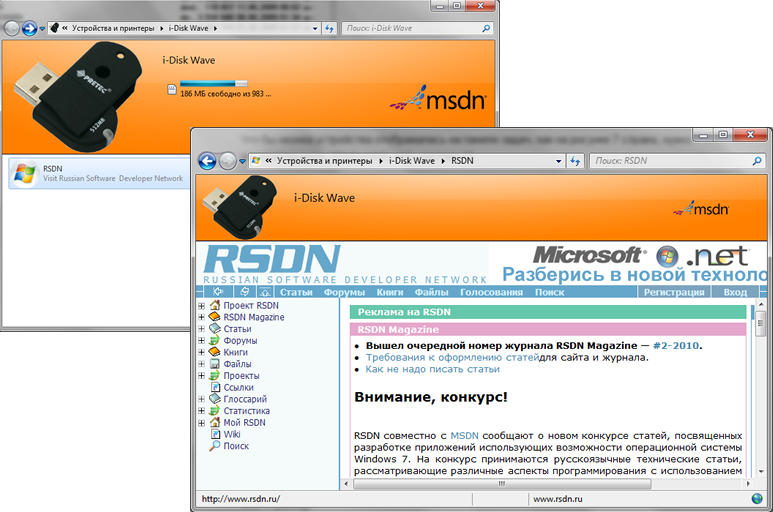Click 'Регистрация' link

pyautogui.click(x=674, y=292)
